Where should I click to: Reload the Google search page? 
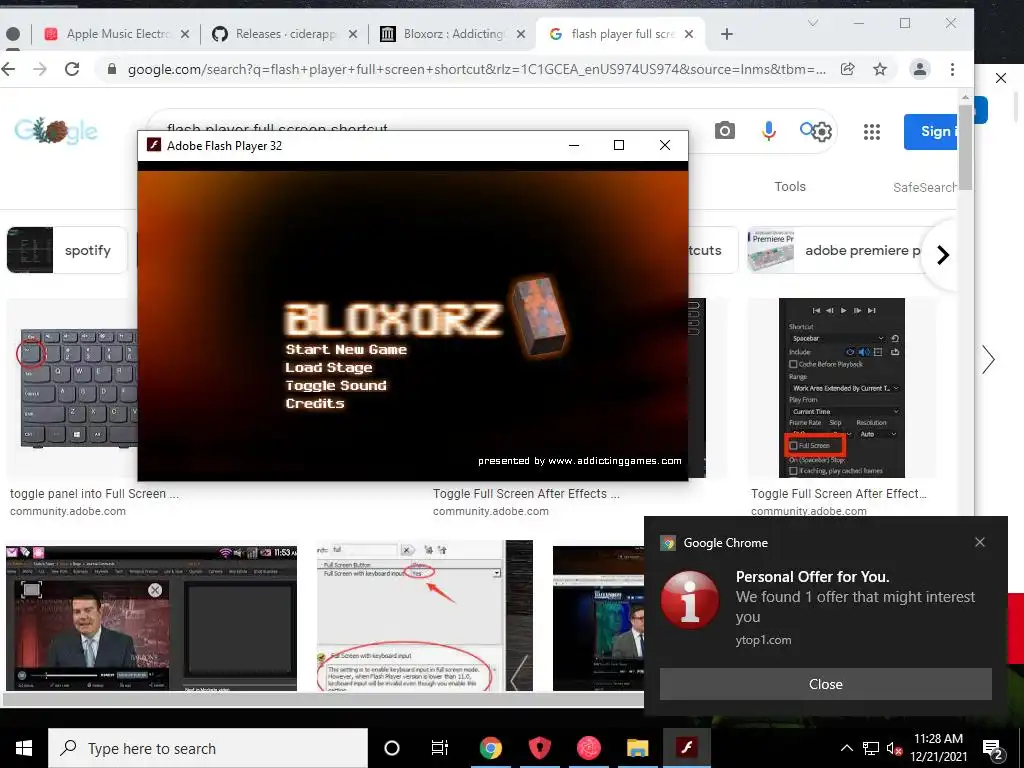[72, 69]
